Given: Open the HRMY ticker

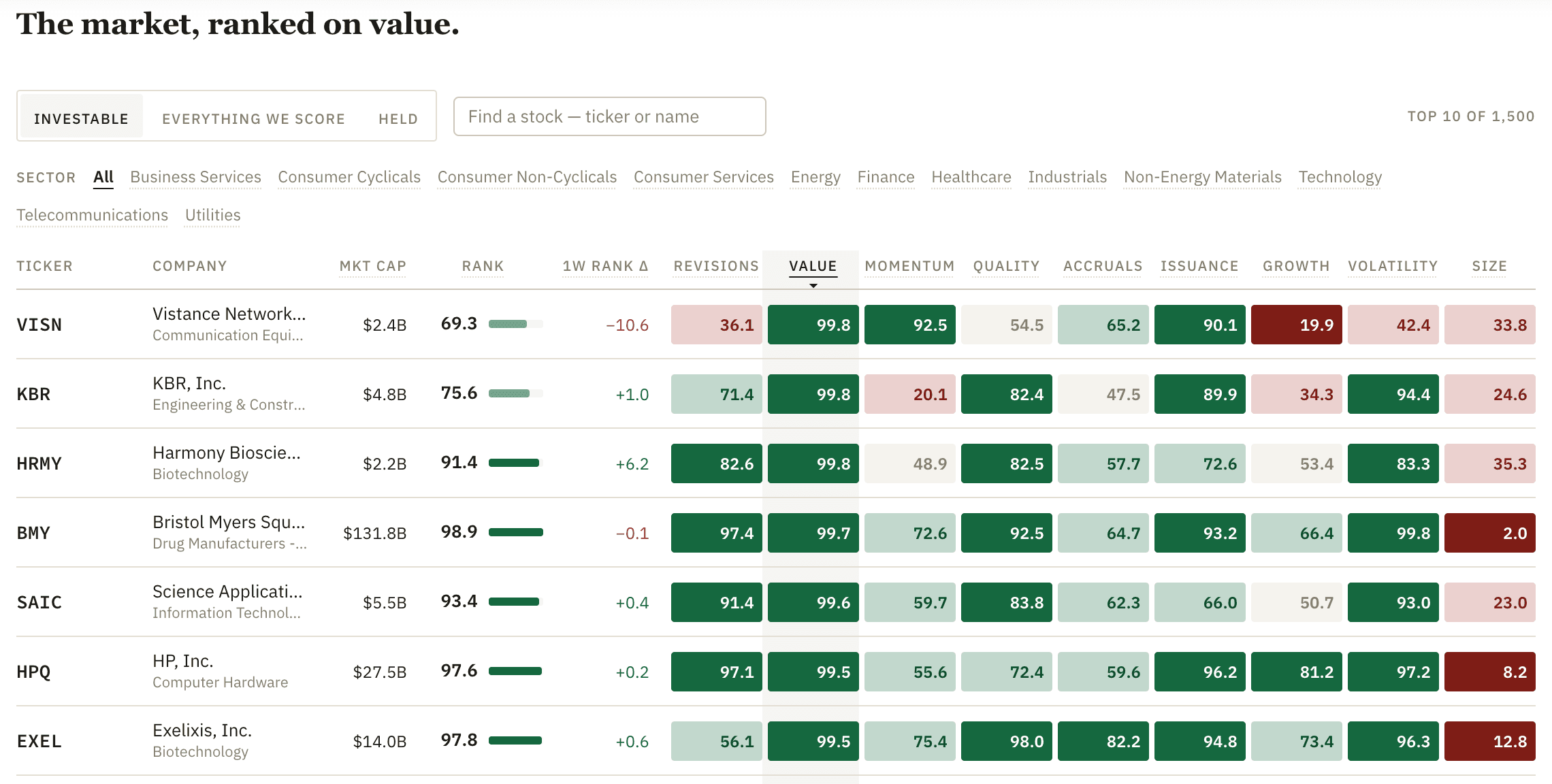Looking at the screenshot, I should click(x=39, y=463).
